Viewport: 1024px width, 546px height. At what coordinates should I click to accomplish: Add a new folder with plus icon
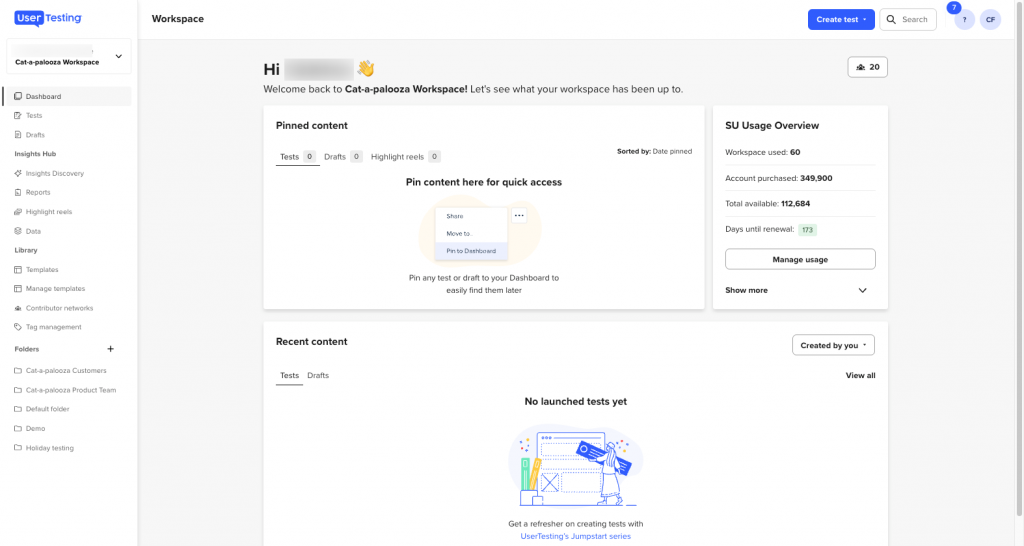pos(110,349)
